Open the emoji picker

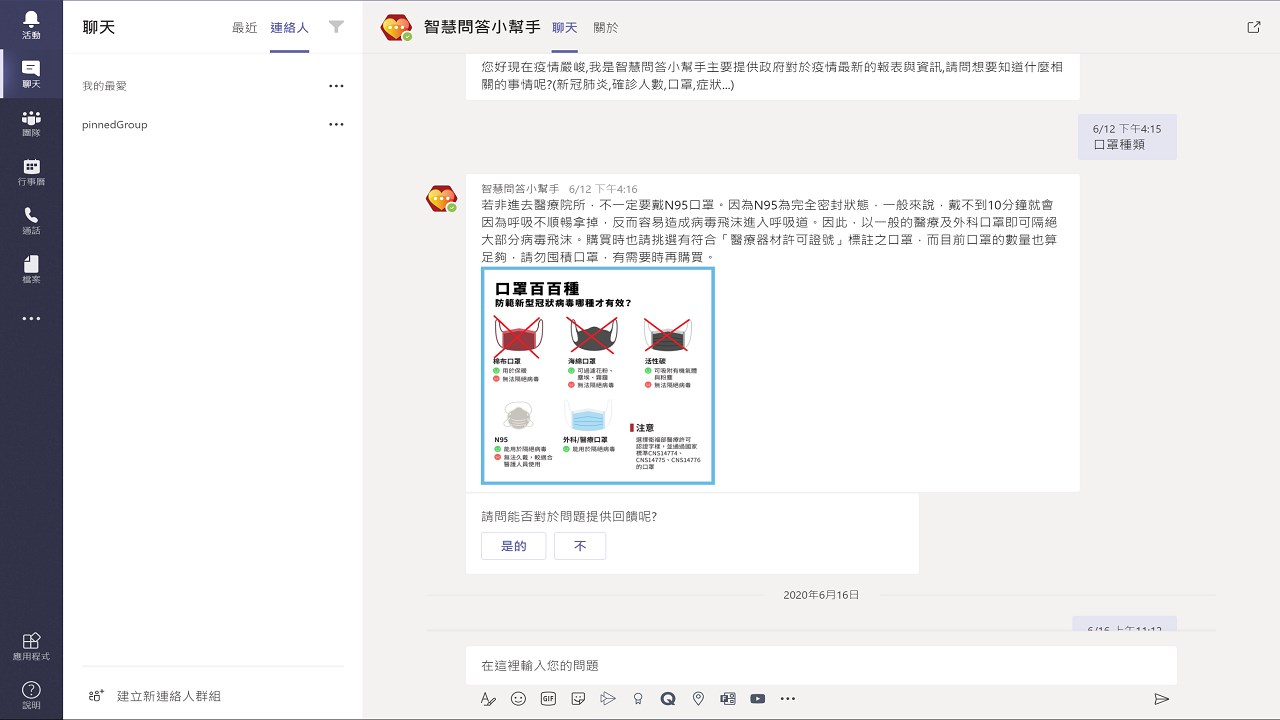518,699
